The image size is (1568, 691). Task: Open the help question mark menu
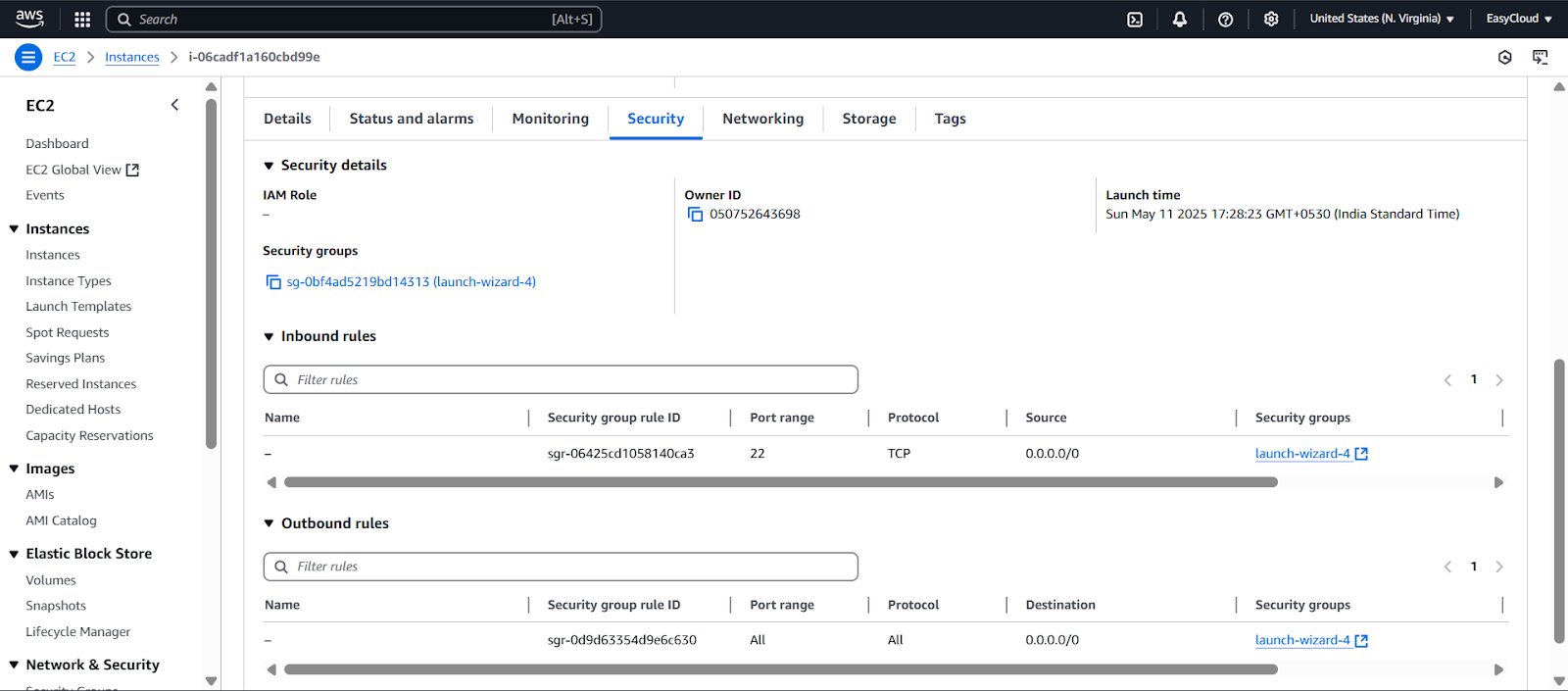(x=1225, y=19)
